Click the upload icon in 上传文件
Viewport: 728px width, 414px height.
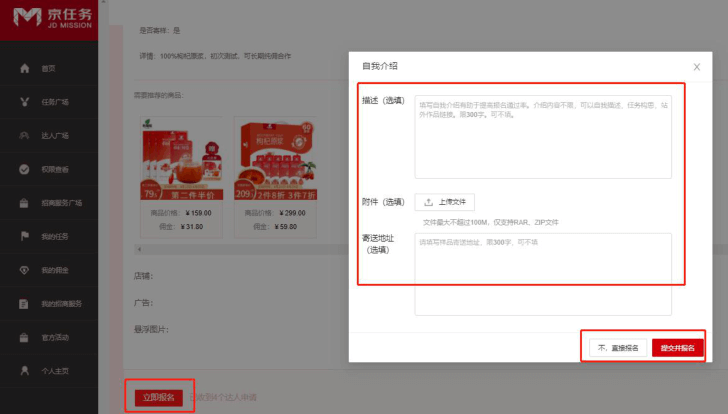coord(429,202)
